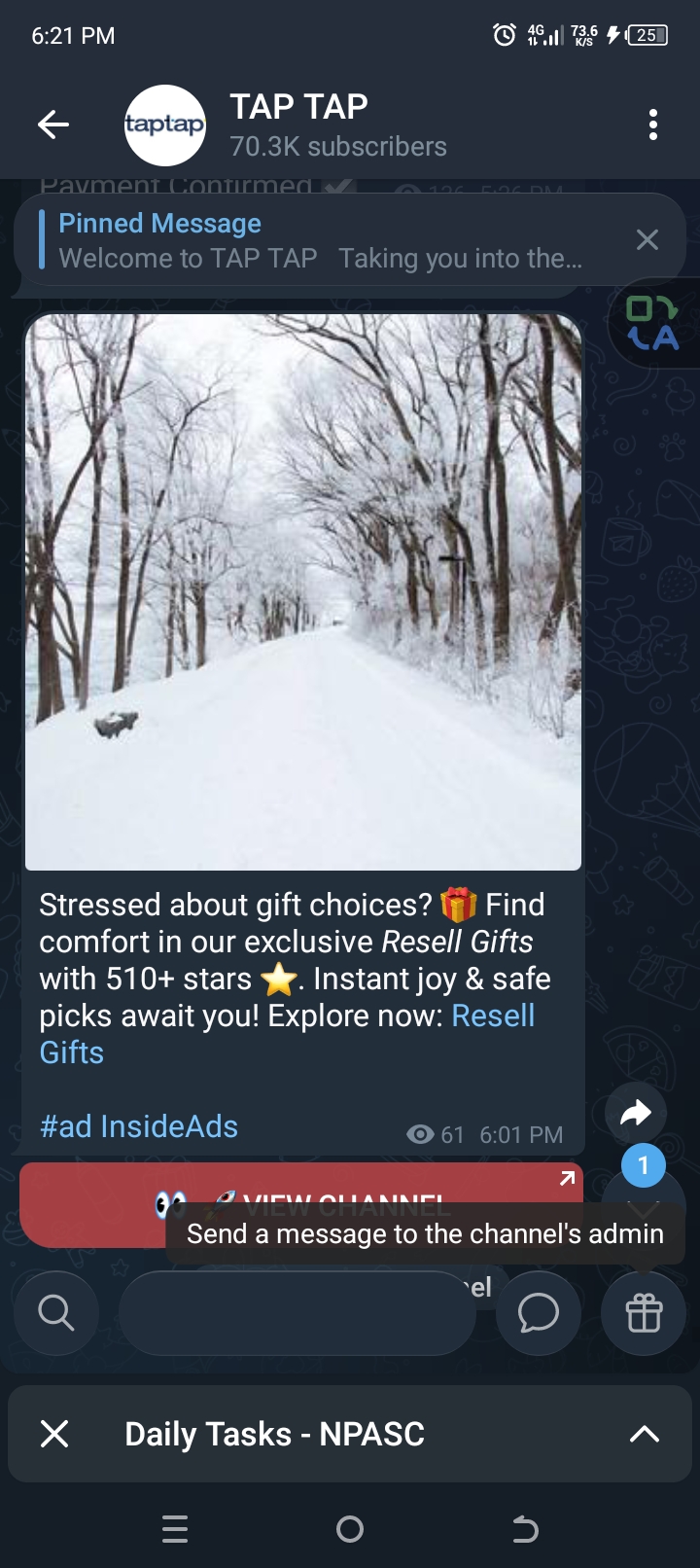Viewport: 700px width, 1568px height.
Task: Tap the Android recent apps button
Action: [175, 1529]
